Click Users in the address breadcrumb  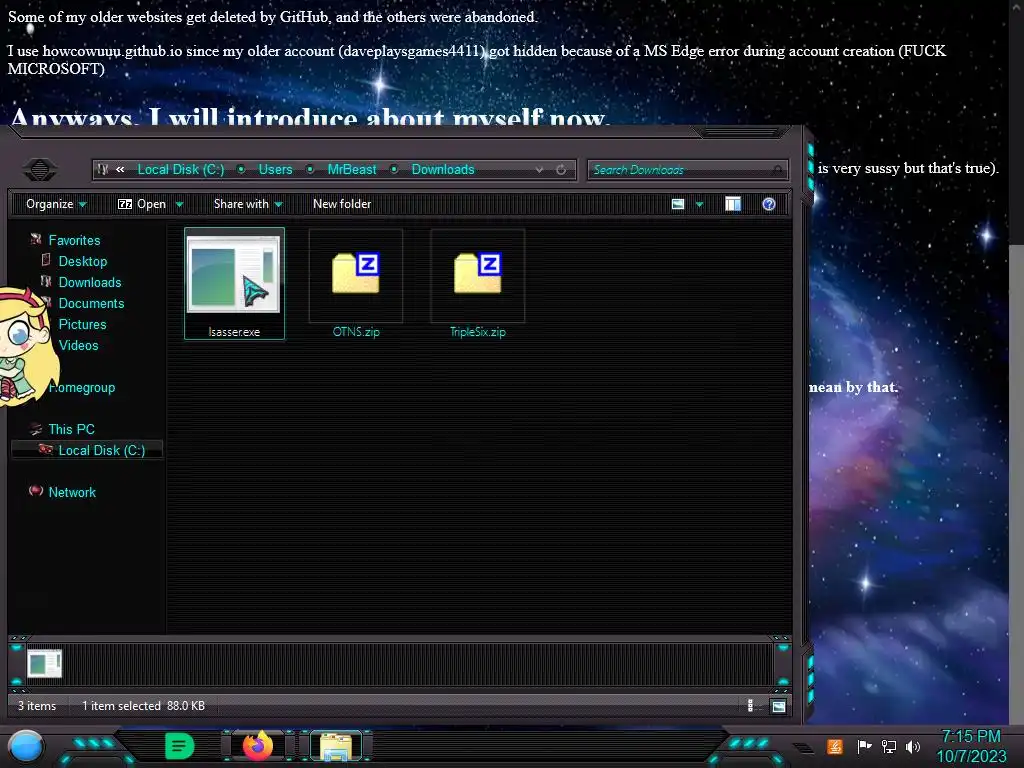(275, 170)
